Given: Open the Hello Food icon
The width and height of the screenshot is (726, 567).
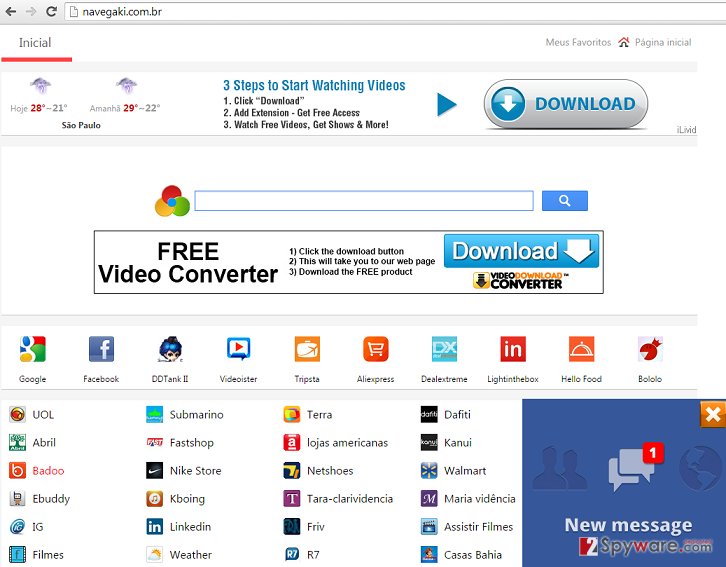Looking at the screenshot, I should pos(581,349).
